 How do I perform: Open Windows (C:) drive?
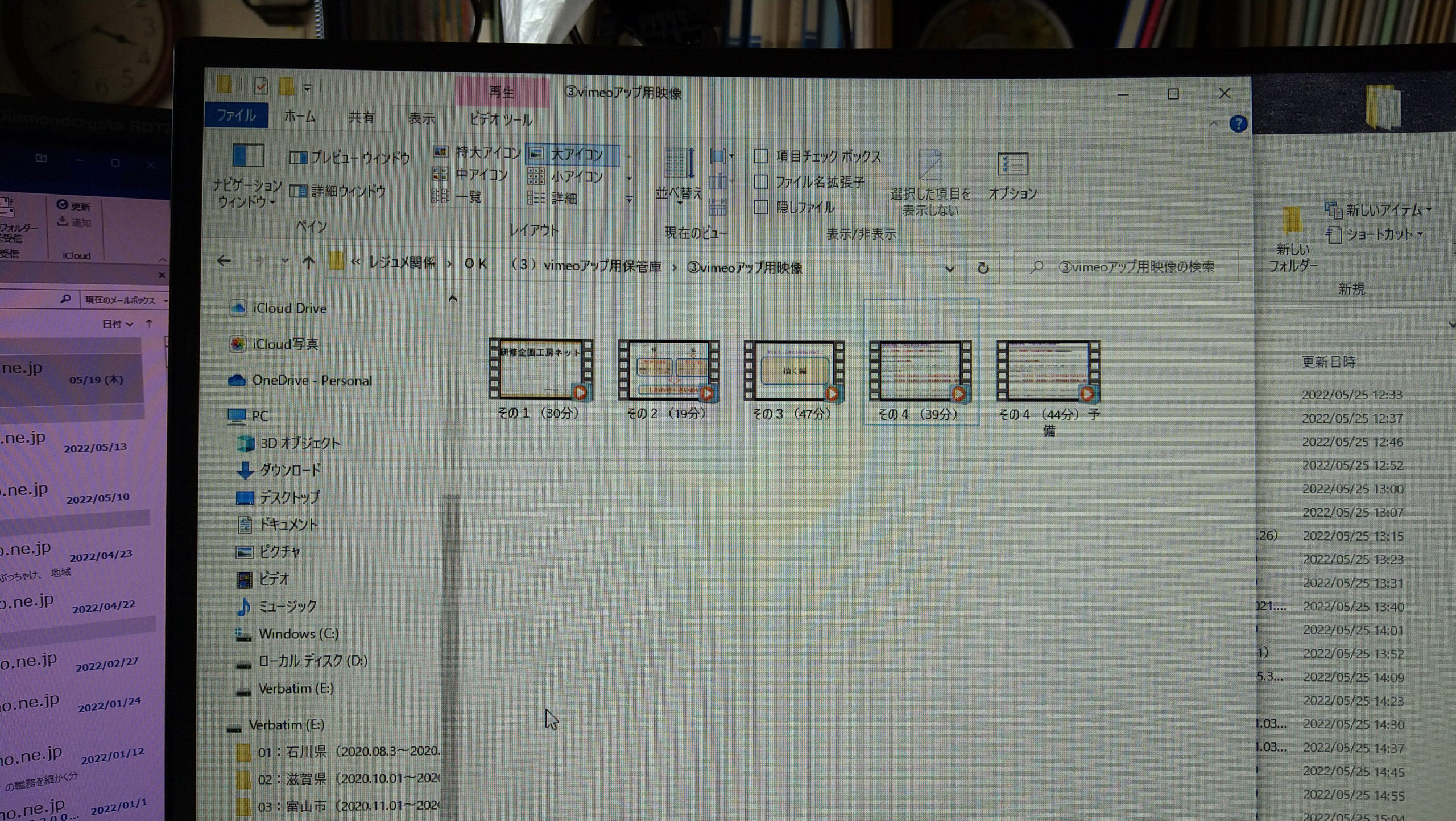coord(287,634)
